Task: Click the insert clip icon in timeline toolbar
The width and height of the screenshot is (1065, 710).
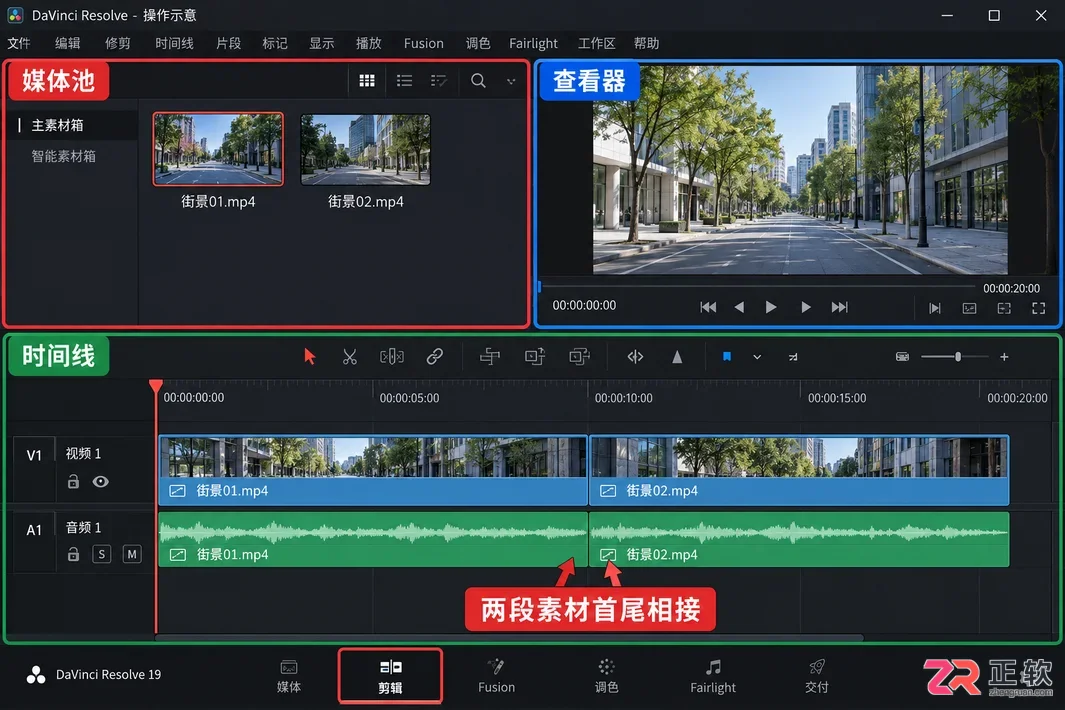Action: pos(490,357)
